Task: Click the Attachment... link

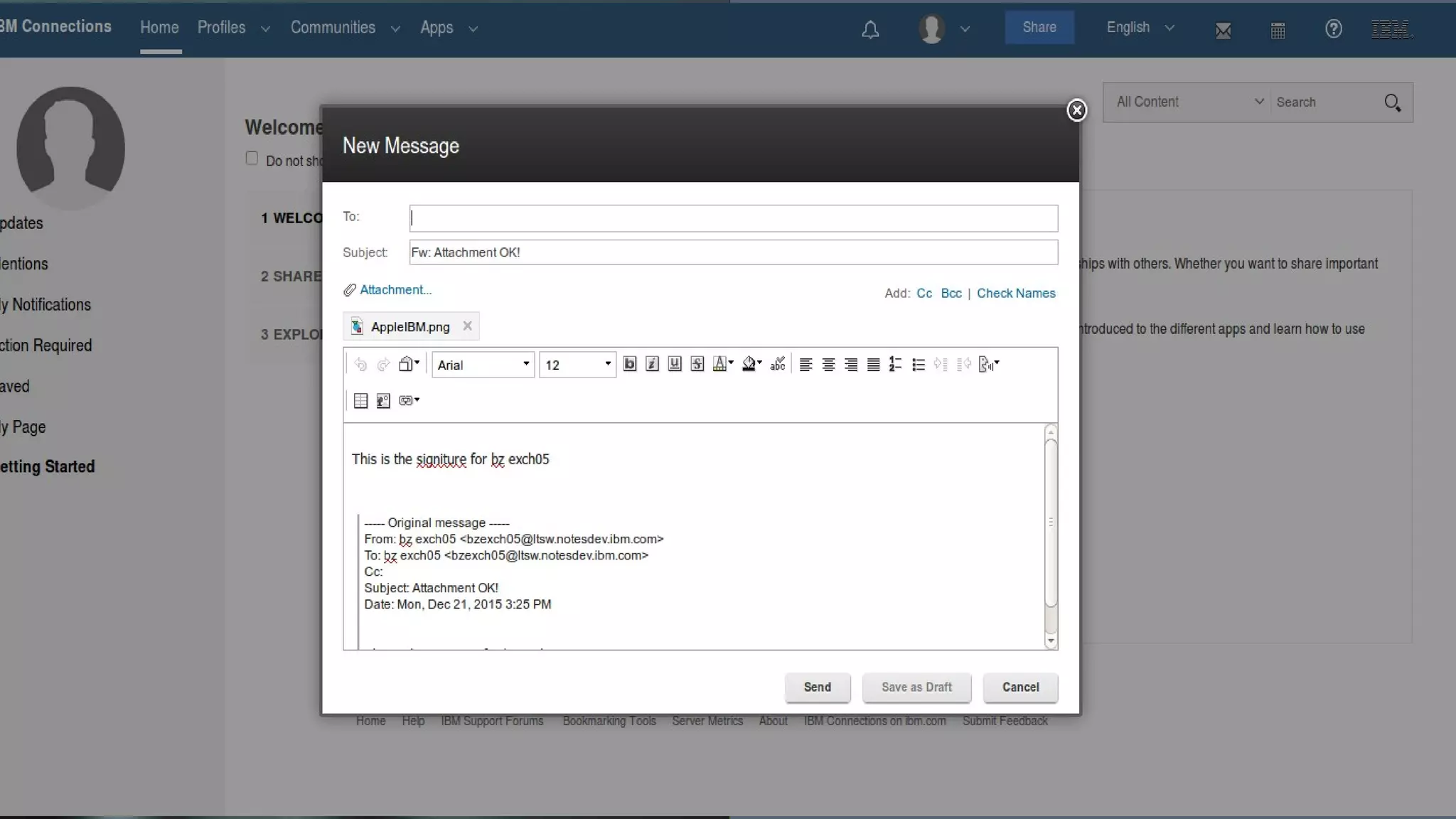Action: 395,289
